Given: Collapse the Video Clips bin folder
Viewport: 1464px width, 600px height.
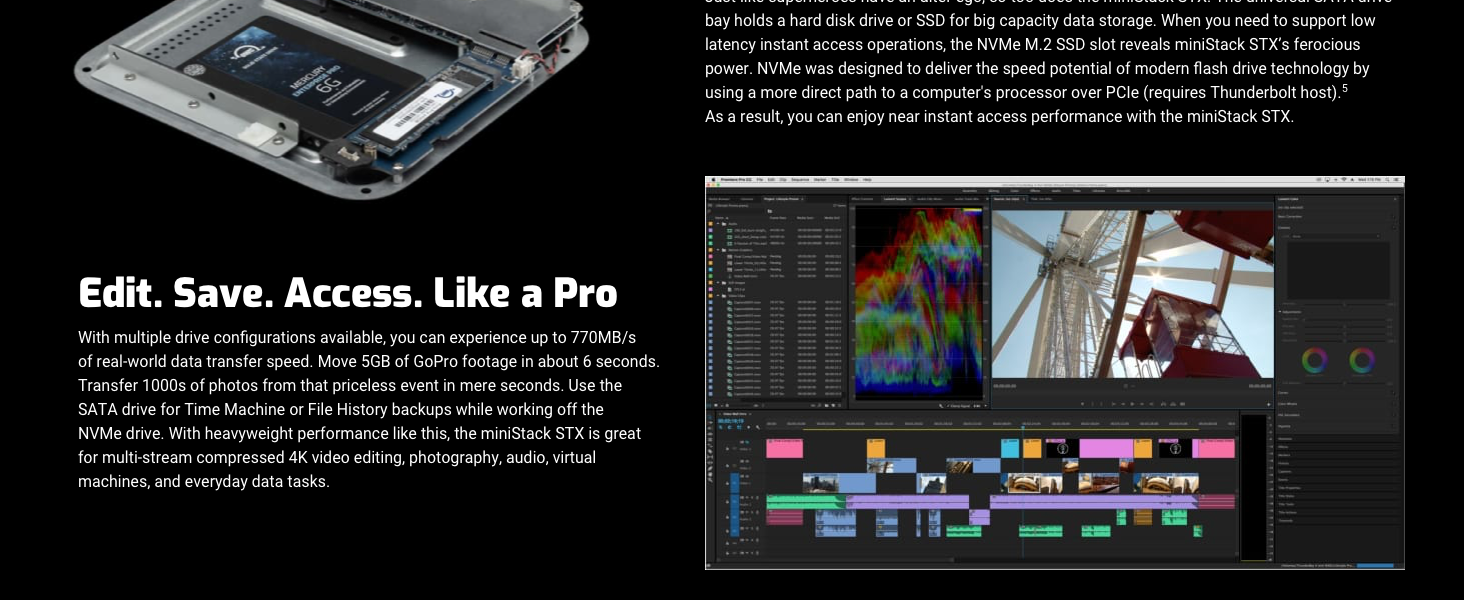Looking at the screenshot, I should click(x=719, y=296).
